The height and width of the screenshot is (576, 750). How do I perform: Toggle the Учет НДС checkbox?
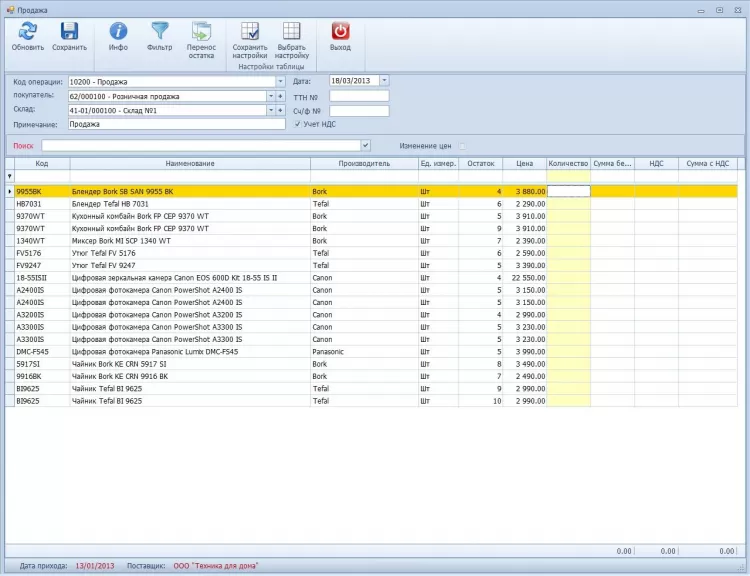tap(298, 124)
